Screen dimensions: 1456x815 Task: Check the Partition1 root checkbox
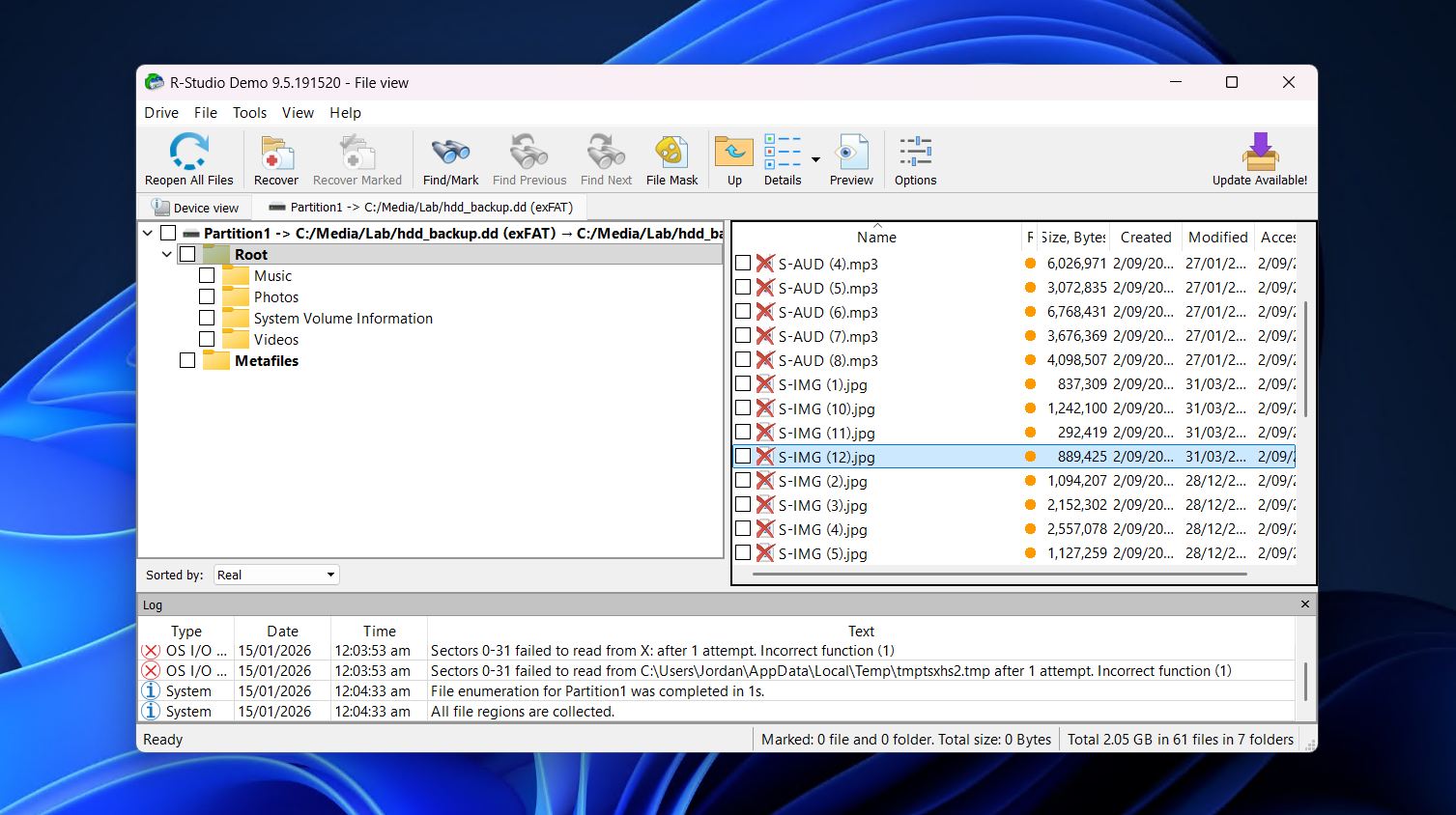pos(168,233)
